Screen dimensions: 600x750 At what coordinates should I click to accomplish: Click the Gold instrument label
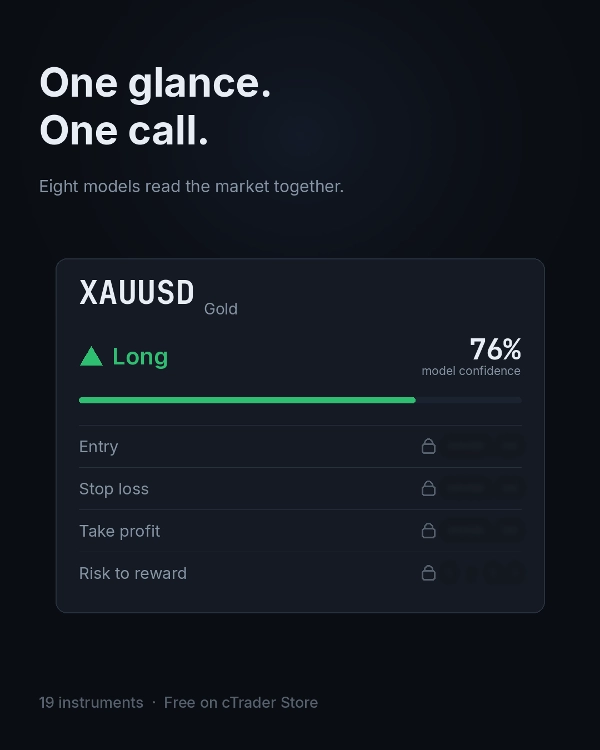(221, 309)
